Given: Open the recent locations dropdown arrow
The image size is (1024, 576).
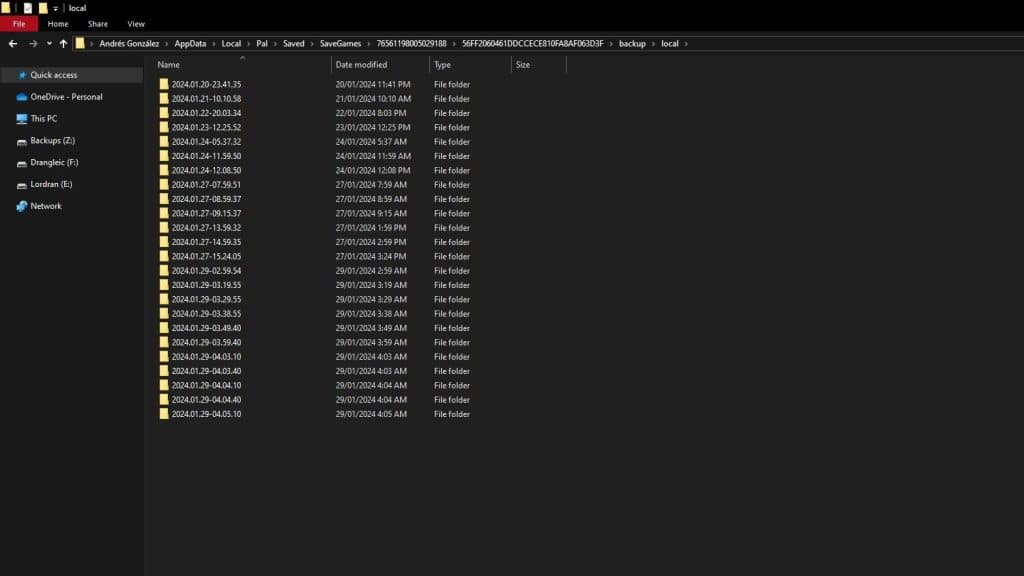Looking at the screenshot, I should (x=49, y=44).
